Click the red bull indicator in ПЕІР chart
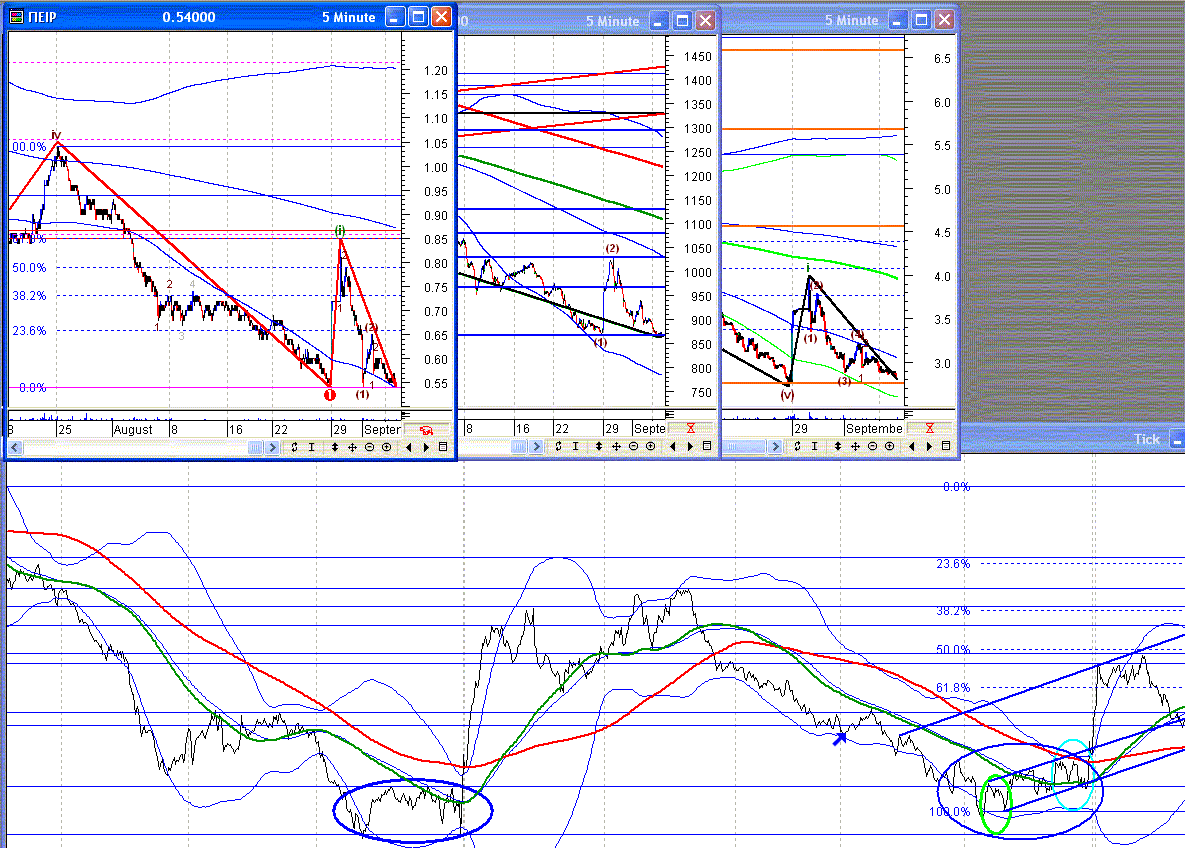The height and width of the screenshot is (848, 1185). pos(426,430)
